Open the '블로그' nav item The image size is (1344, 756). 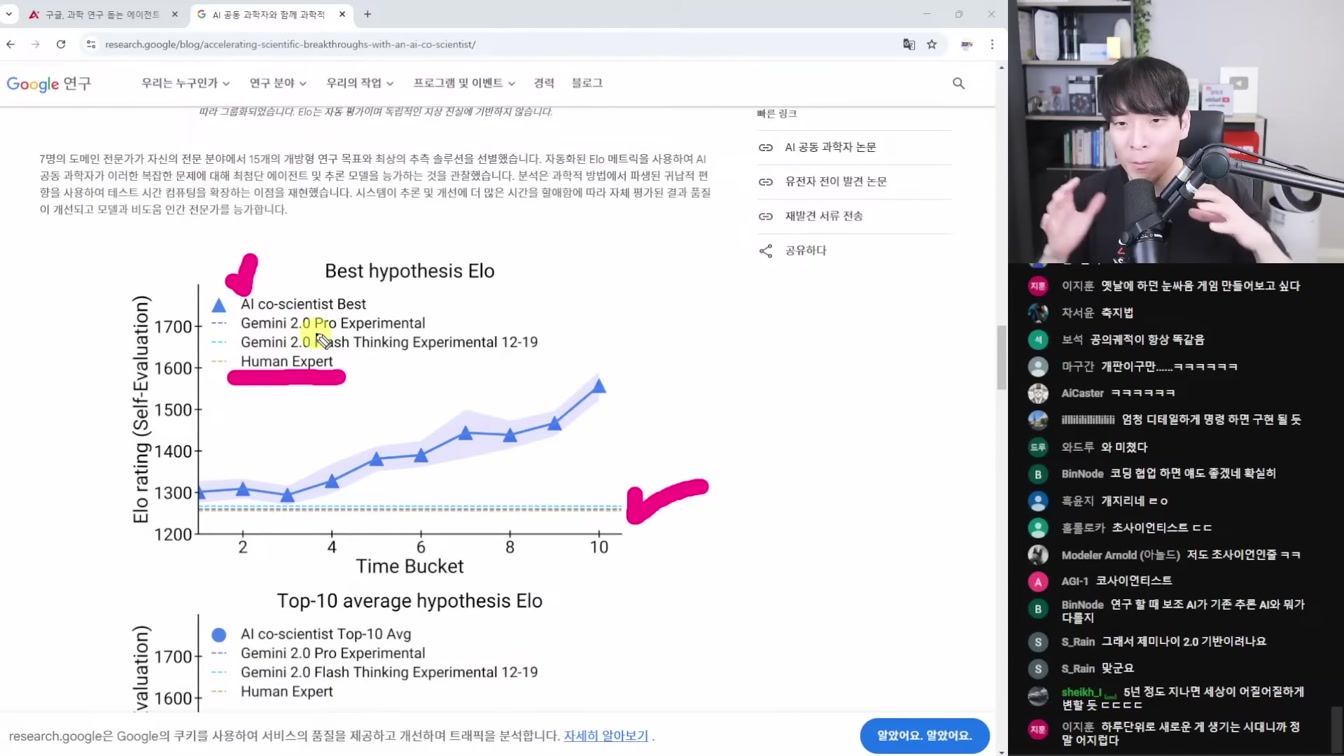587,83
